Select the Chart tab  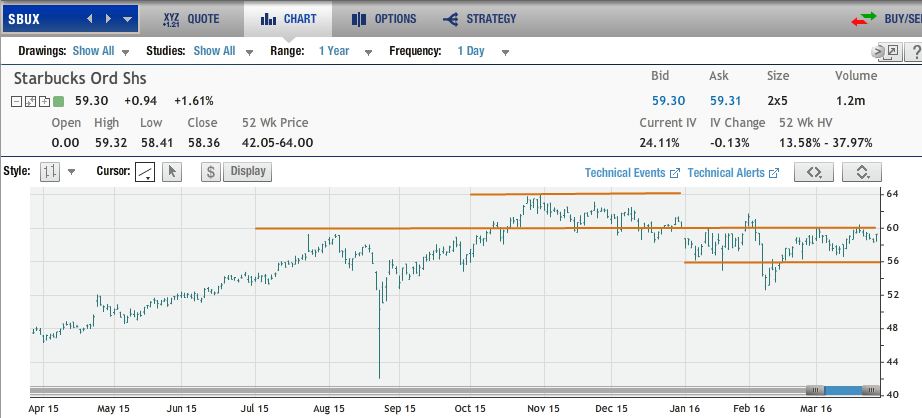[x=288, y=19]
